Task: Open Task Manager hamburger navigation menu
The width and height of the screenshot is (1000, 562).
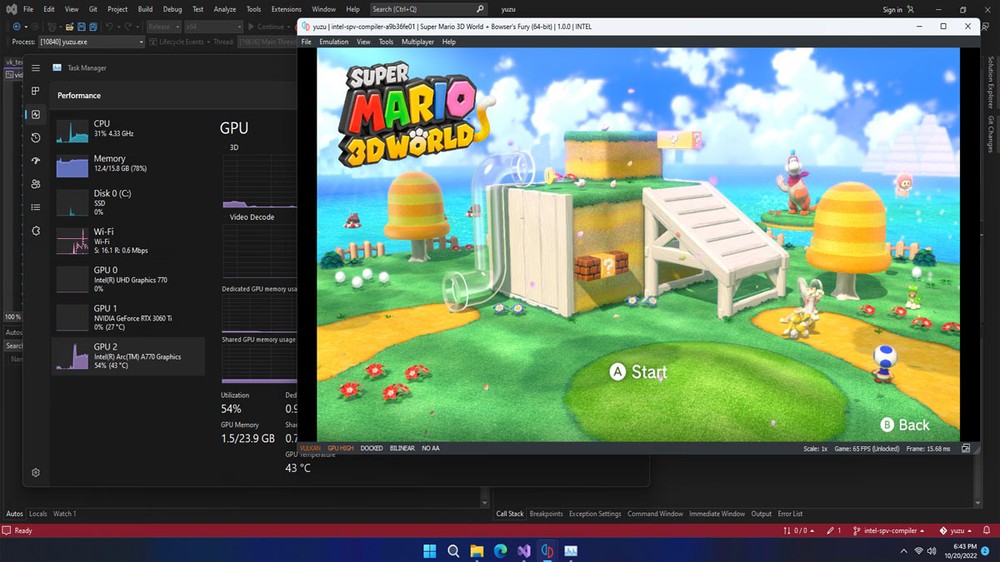Action: click(x=36, y=68)
